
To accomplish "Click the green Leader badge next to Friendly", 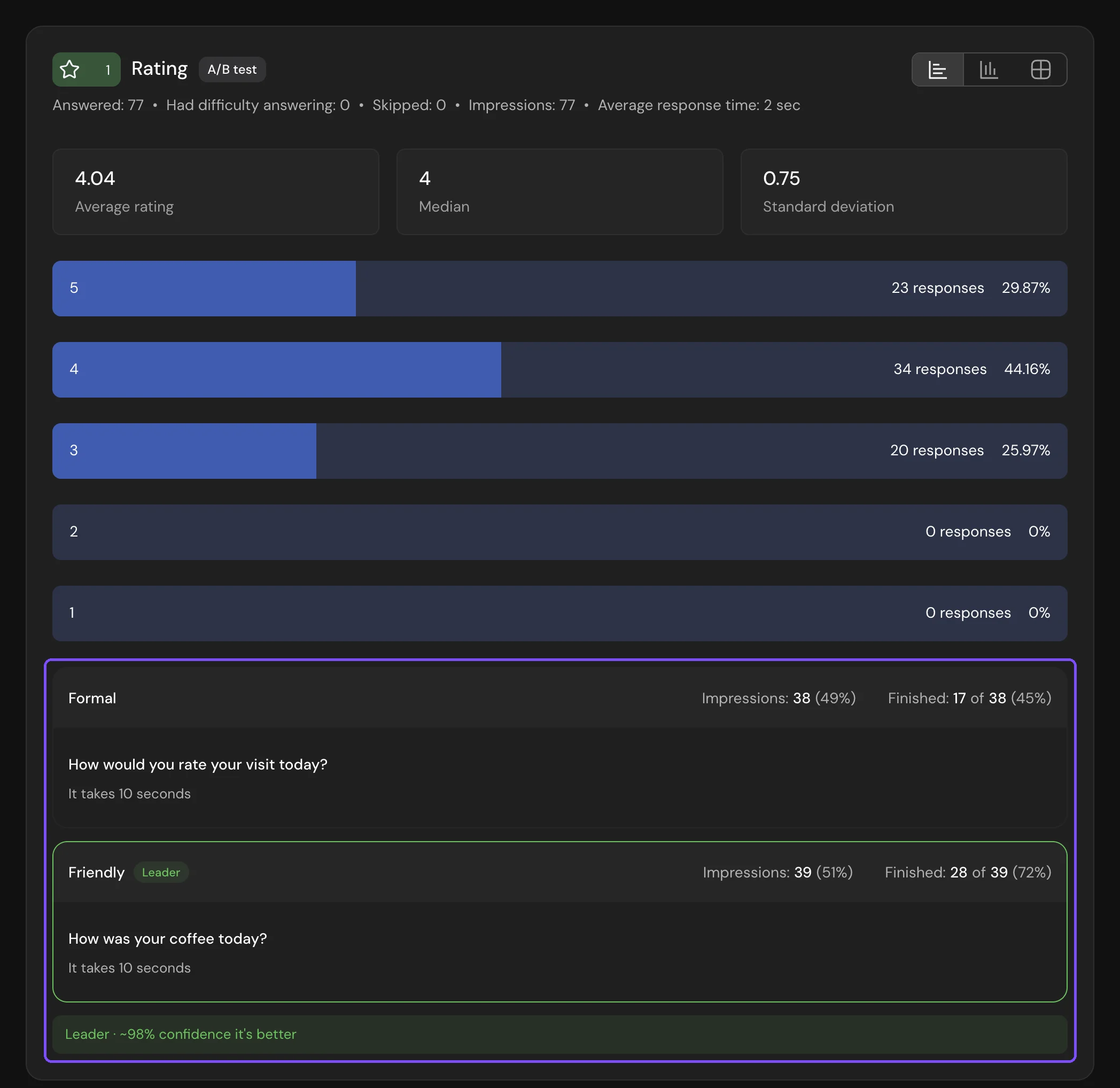I will coord(160,873).
